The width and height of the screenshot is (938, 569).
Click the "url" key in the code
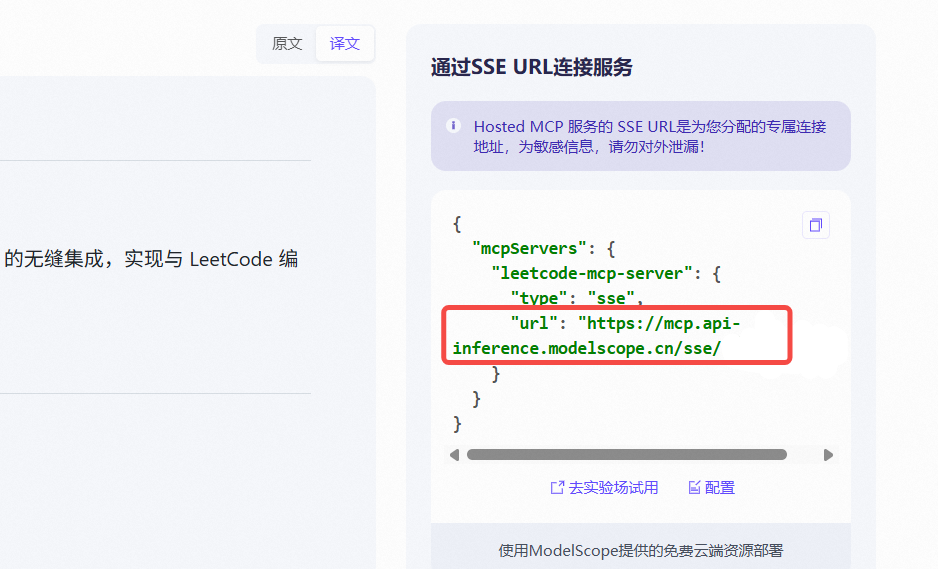534,324
